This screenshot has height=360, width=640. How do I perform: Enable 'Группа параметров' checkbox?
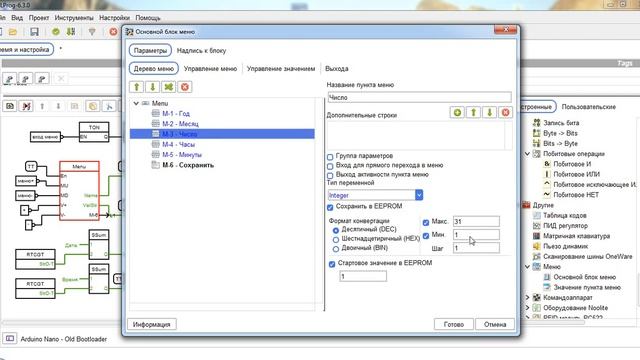pos(330,157)
